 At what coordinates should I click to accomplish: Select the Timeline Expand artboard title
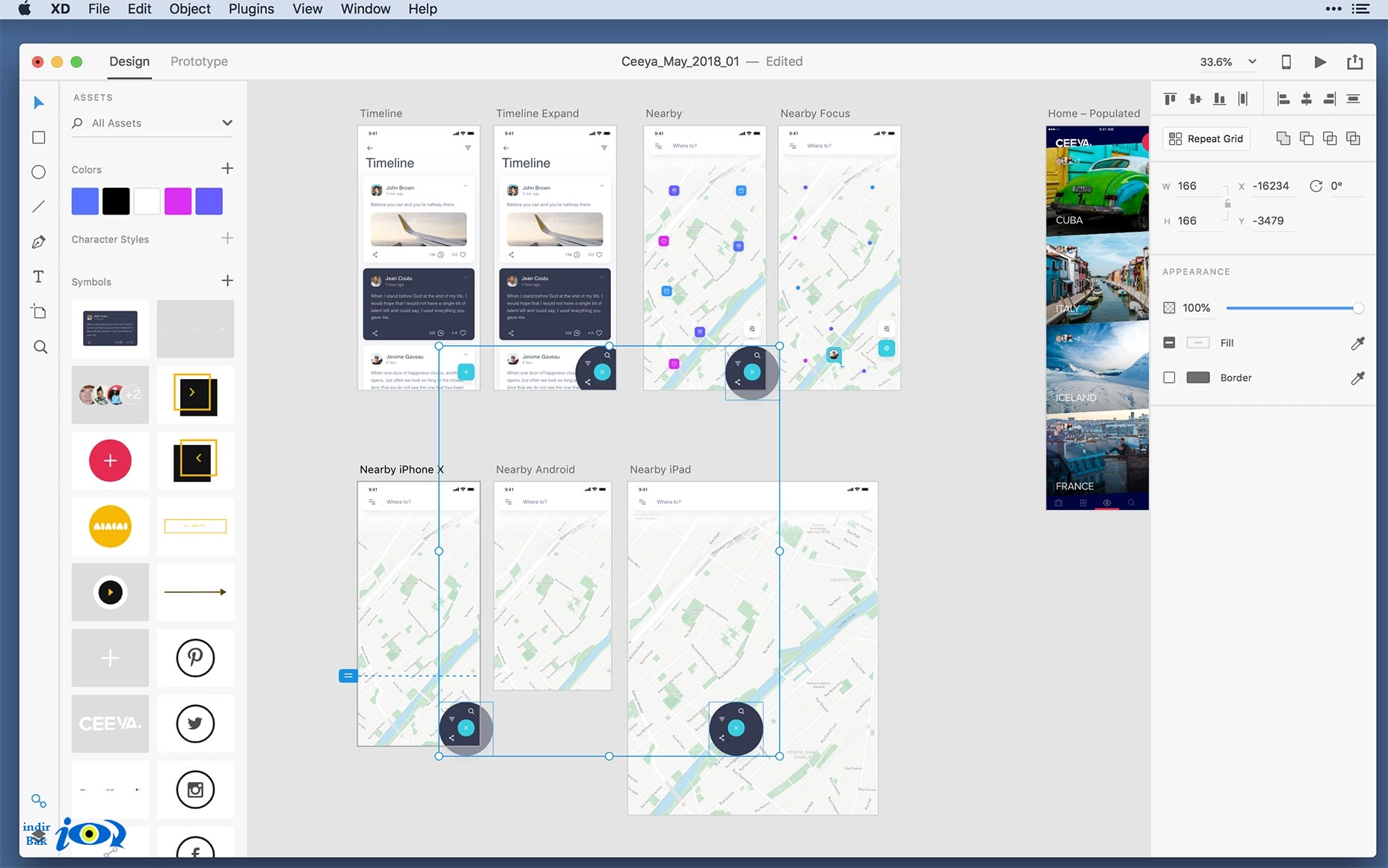point(538,114)
